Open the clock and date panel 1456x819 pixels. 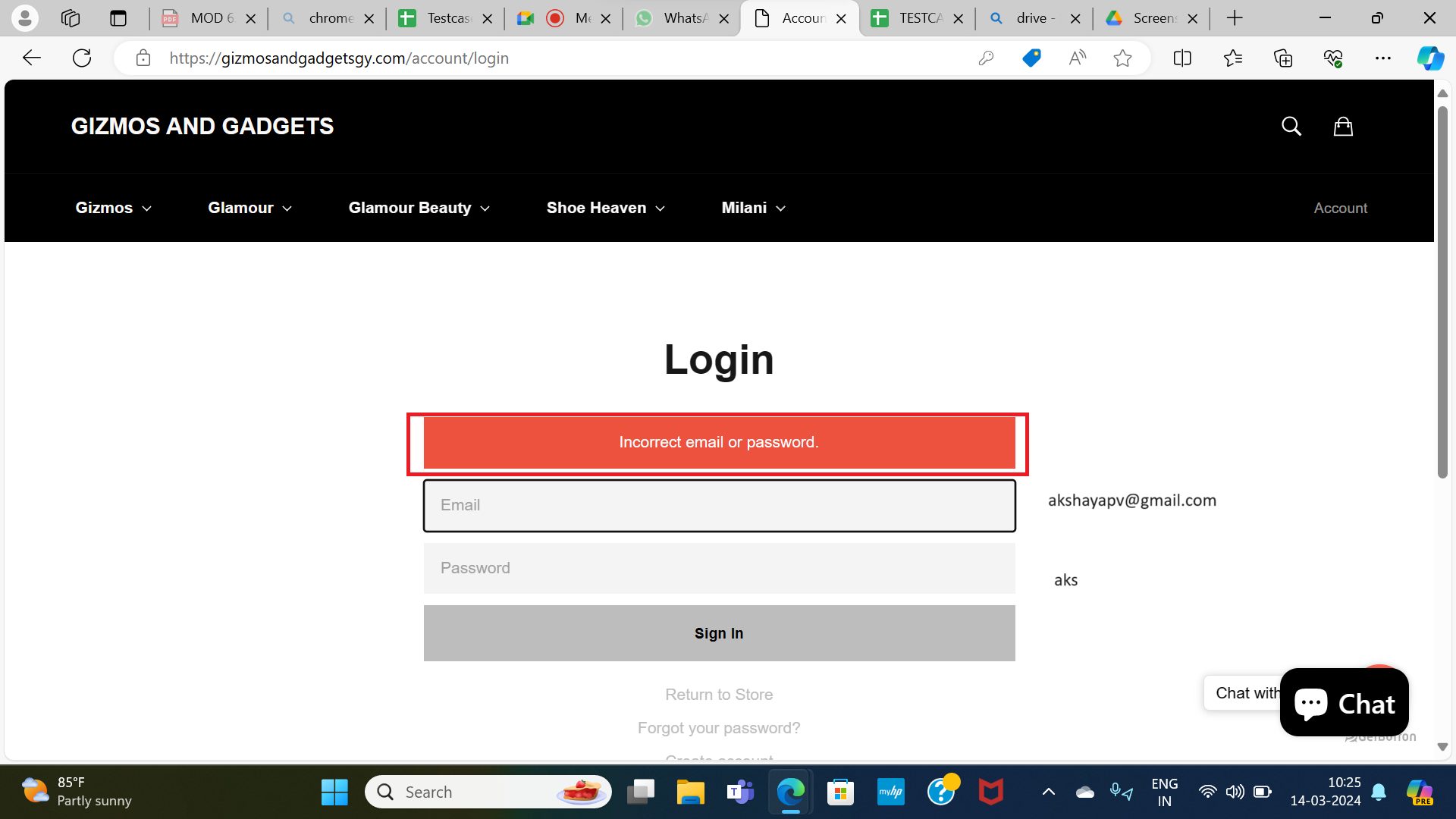point(1325,792)
